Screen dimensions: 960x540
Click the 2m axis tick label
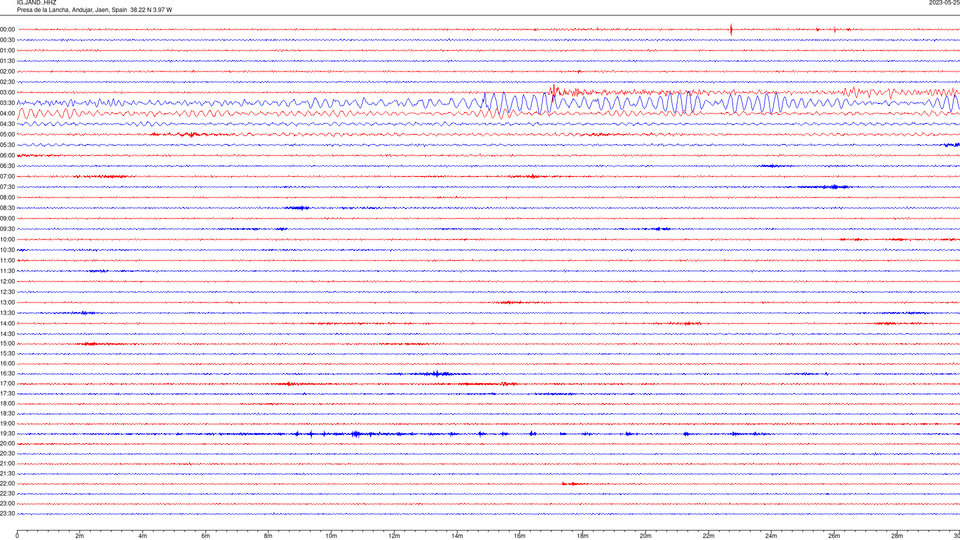[x=80, y=536]
